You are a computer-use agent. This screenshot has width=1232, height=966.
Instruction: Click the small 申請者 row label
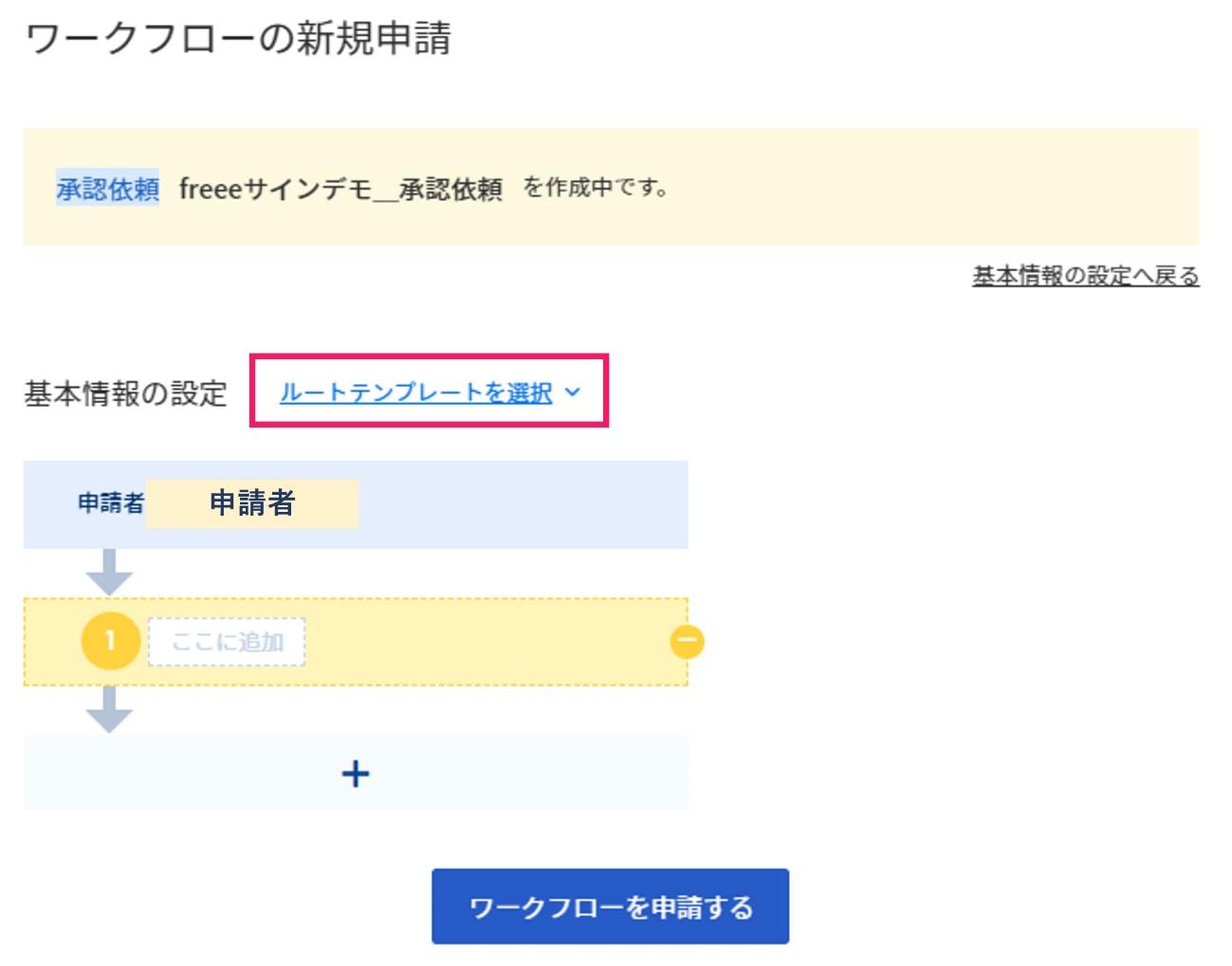[x=111, y=503]
